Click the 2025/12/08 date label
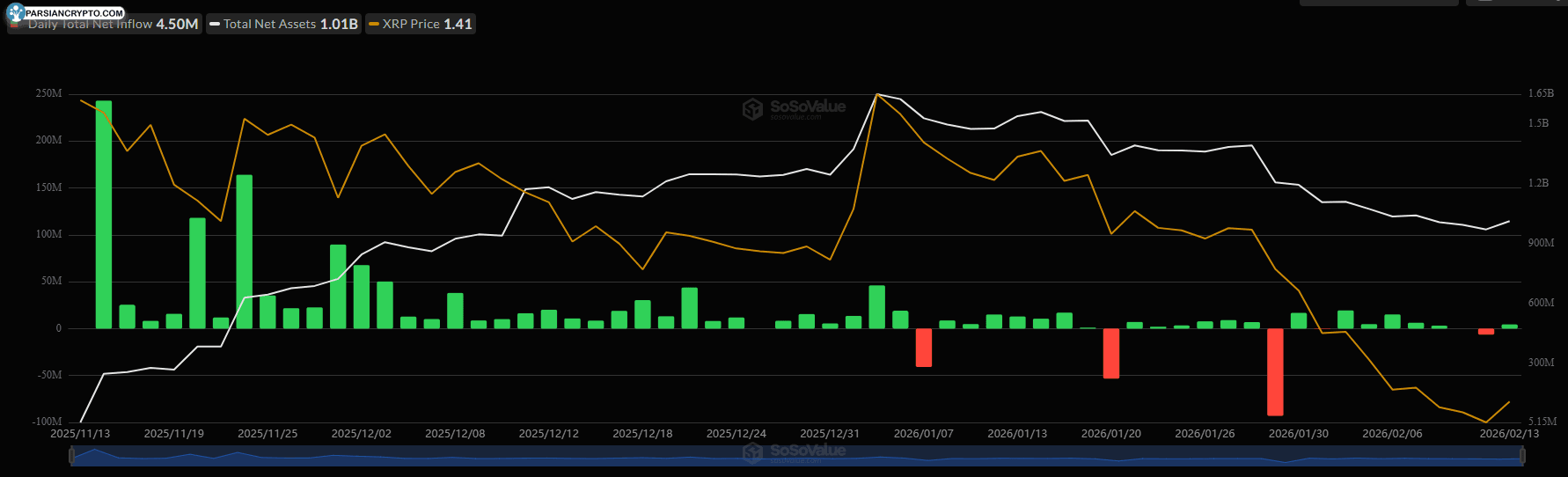This screenshot has height=477, width=1568. tap(455, 434)
